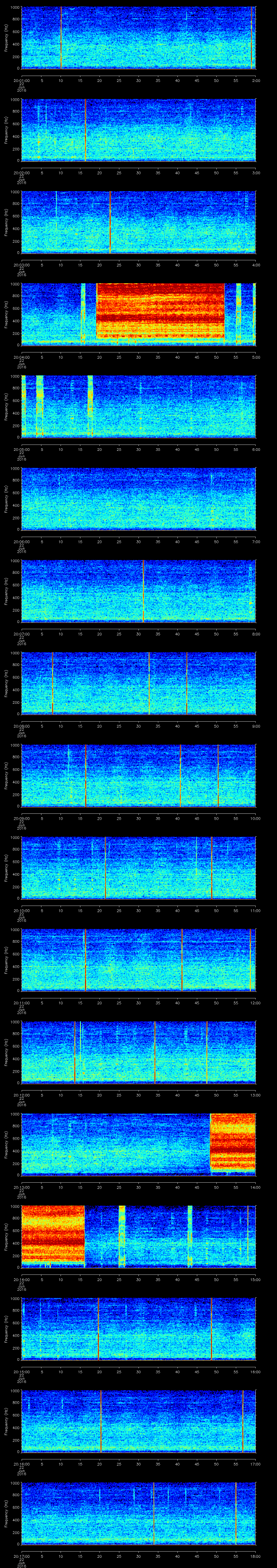
Task: Click the 20:12:00 start time label
Action: pos(21,1095)
